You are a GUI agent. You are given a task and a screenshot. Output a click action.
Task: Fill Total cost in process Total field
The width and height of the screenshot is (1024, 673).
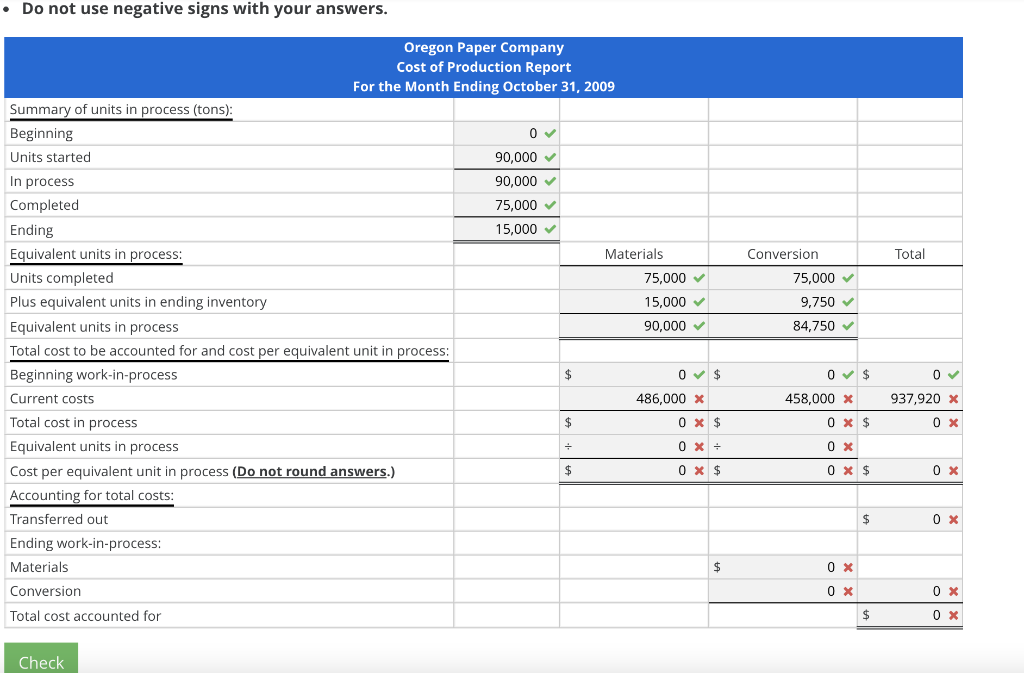pyautogui.click(x=910, y=422)
